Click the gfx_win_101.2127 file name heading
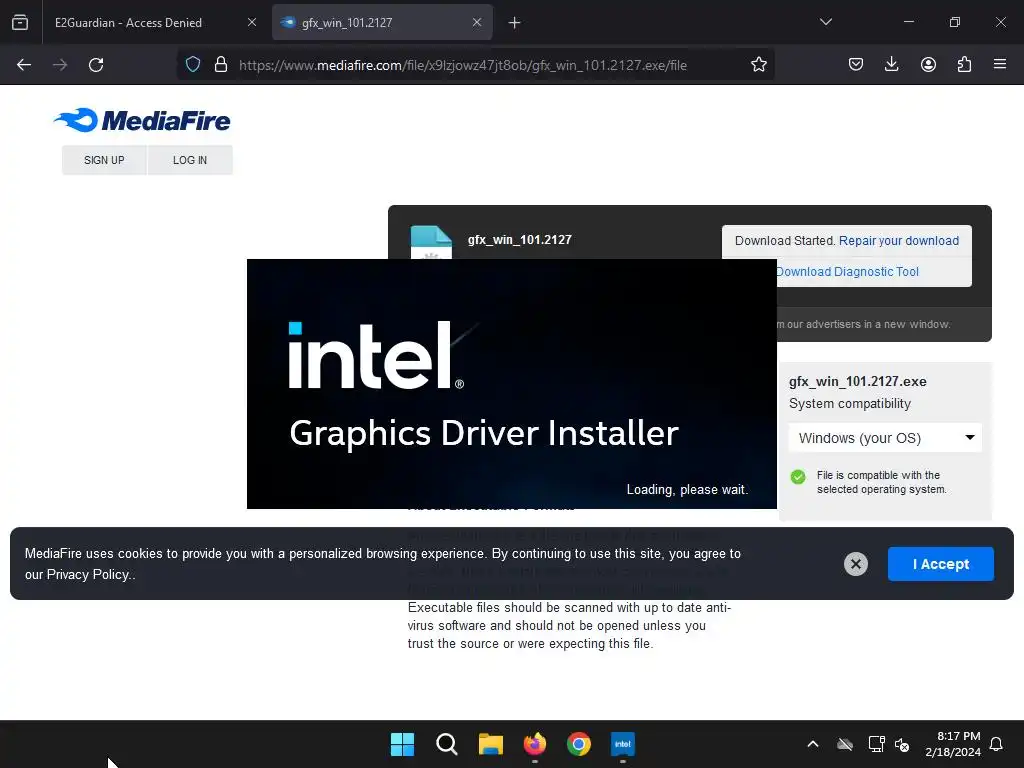 [x=519, y=240]
